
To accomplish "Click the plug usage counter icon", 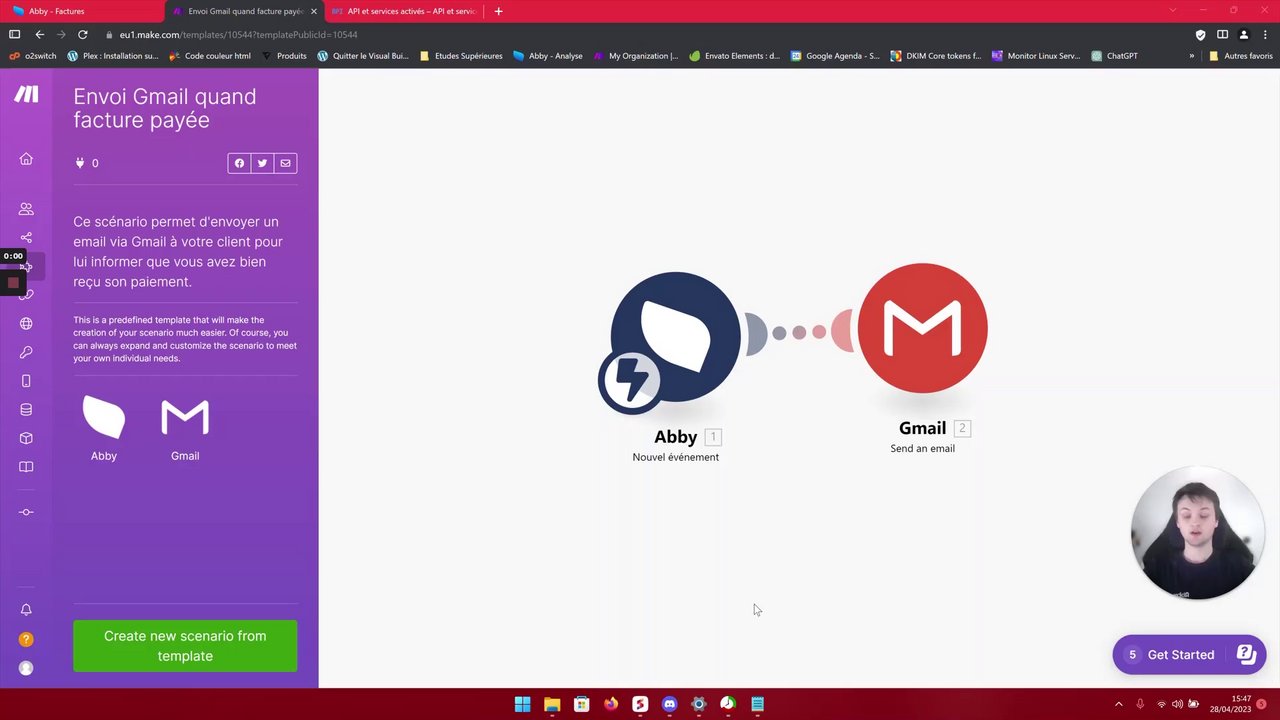I will click(80, 163).
